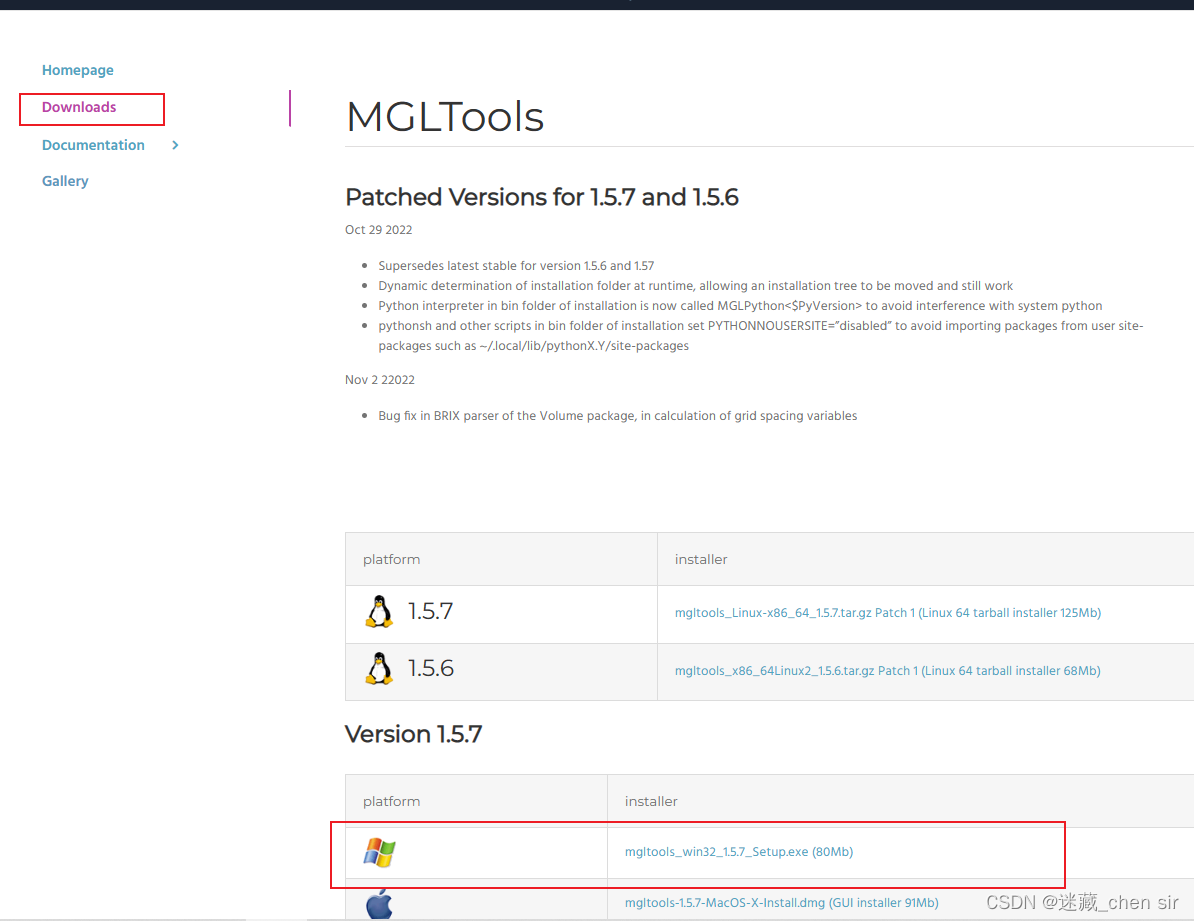Click the 'platform' header in Version 1.5.7 table

coord(391,801)
